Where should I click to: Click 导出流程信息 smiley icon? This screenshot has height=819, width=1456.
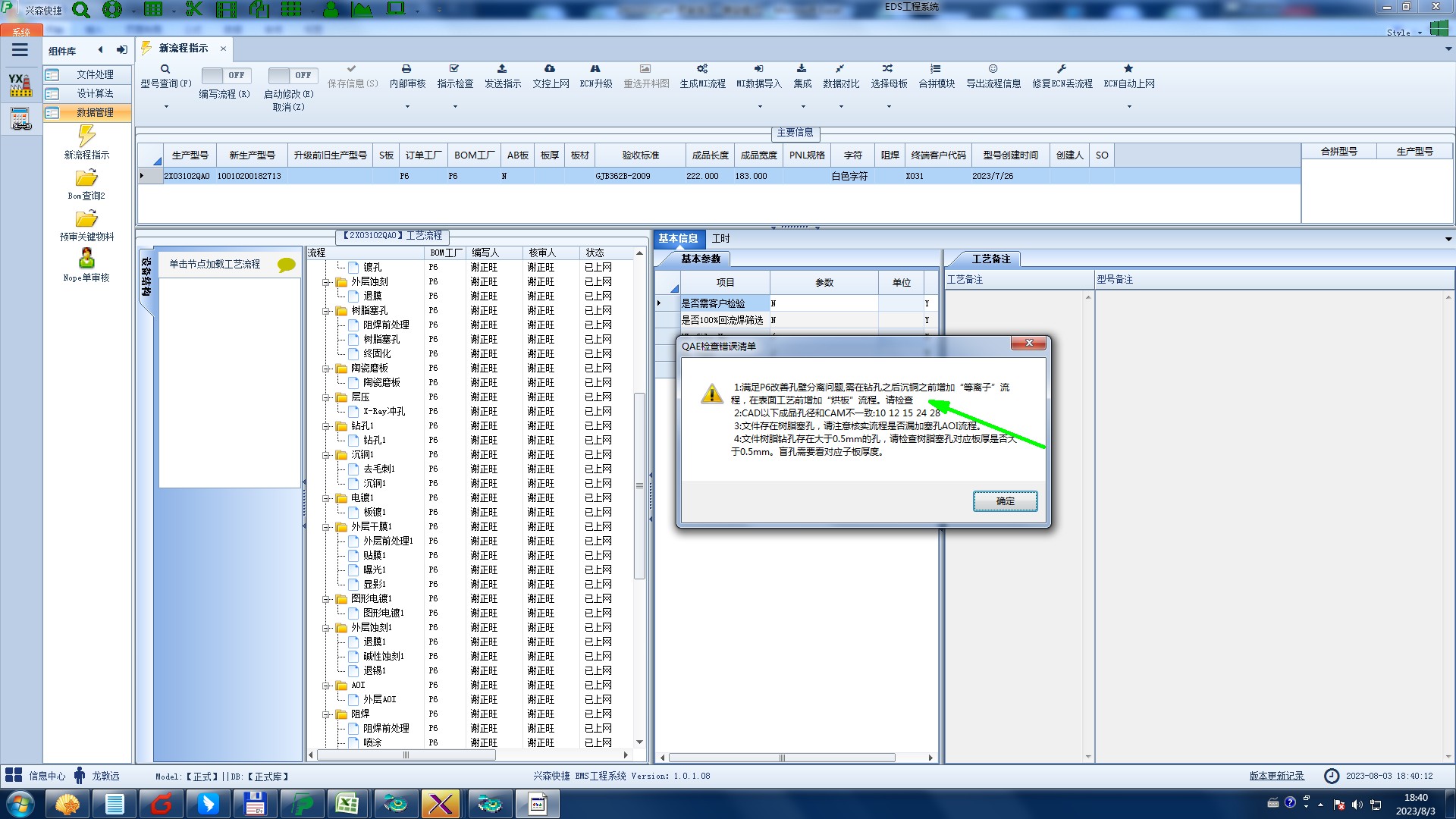click(993, 69)
